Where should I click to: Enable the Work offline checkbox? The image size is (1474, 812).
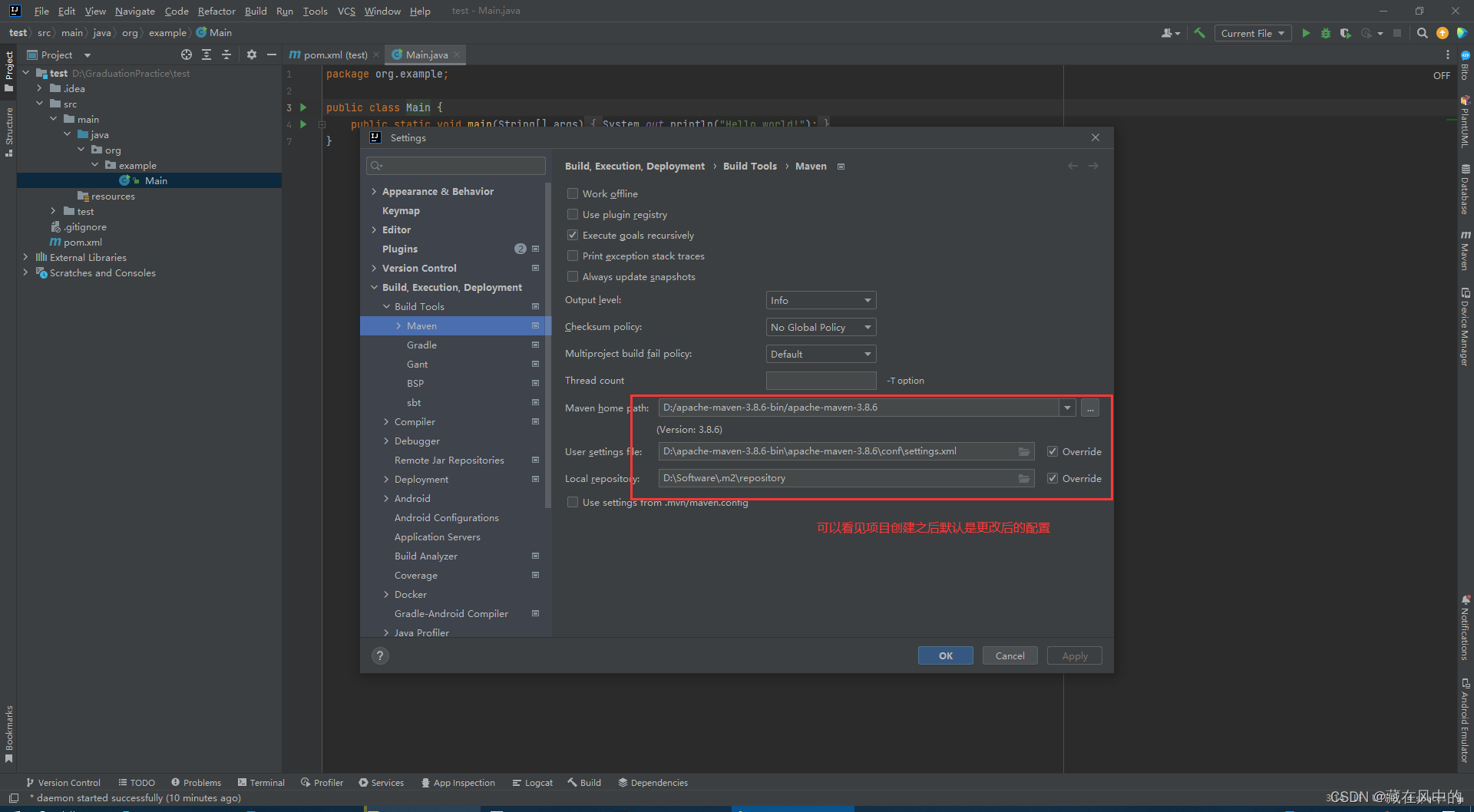coord(573,193)
